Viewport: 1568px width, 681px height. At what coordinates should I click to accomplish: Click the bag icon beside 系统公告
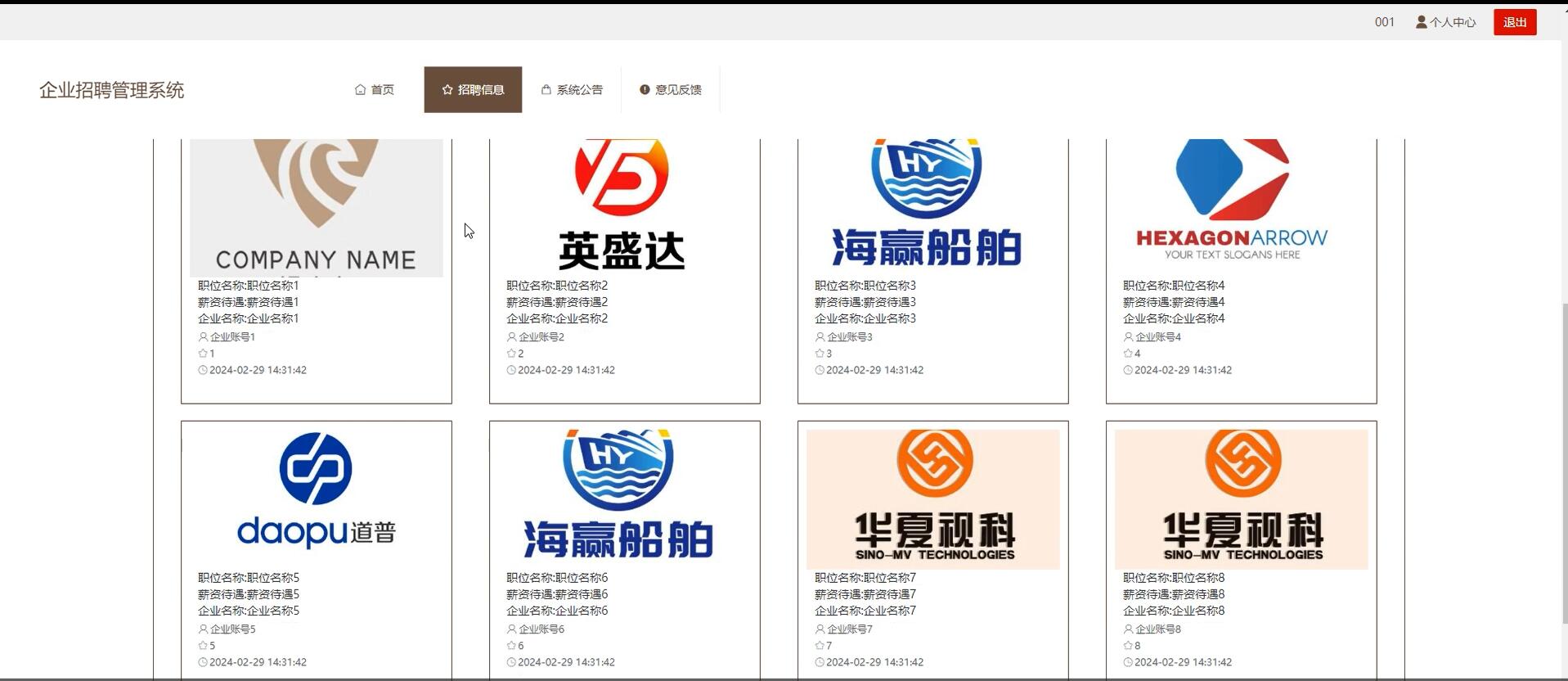point(546,89)
